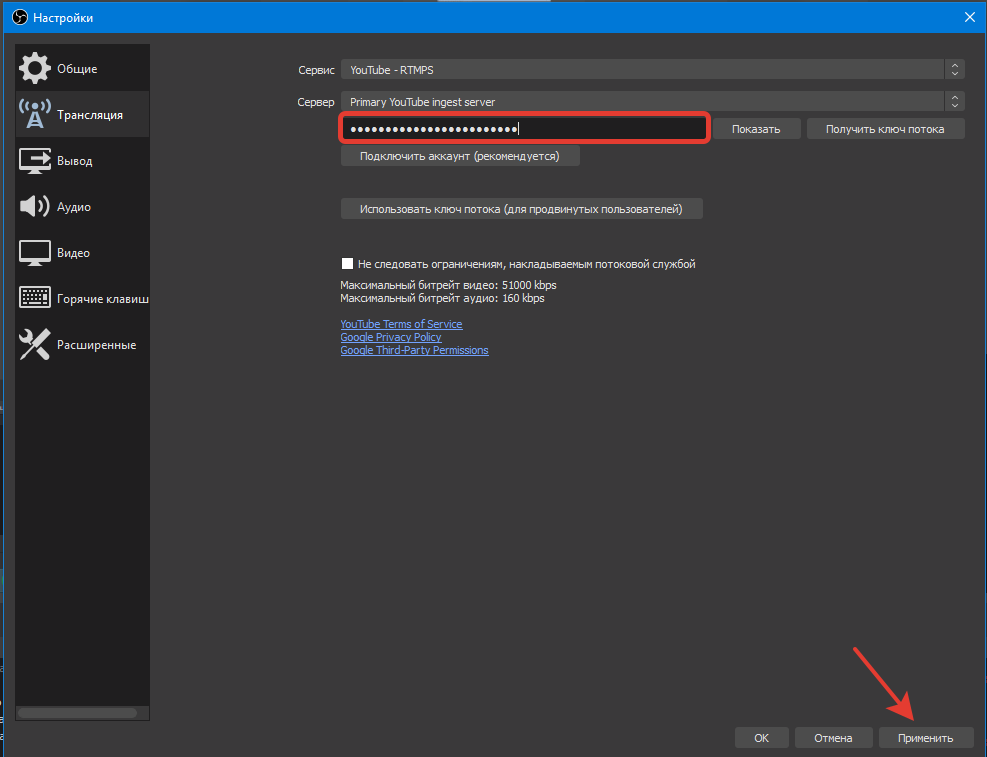987x757 pixels.
Task: Enable the Не следовать ограничениям checkbox
Action: pyautogui.click(x=348, y=264)
